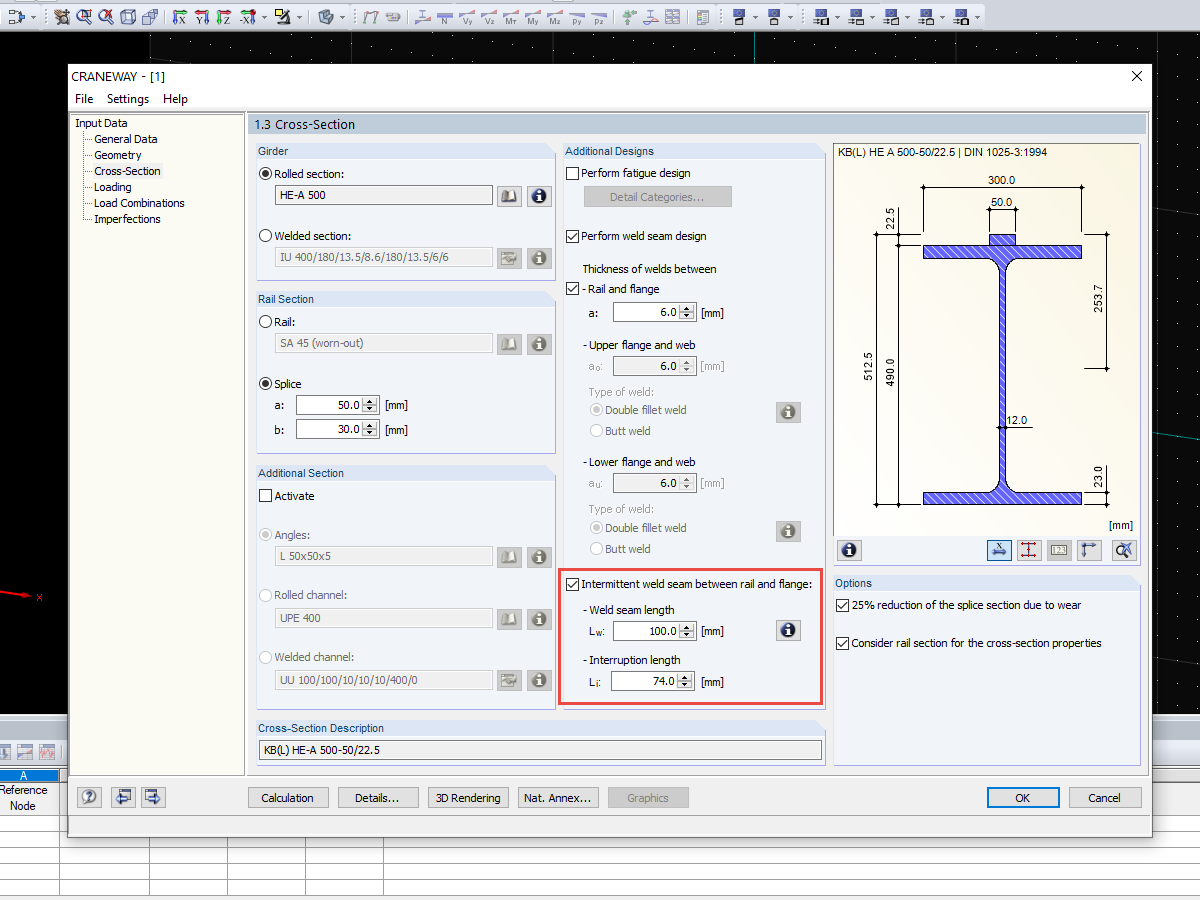
Task: Uncheck 25% reduction of splice section due to wear
Action: point(842,605)
